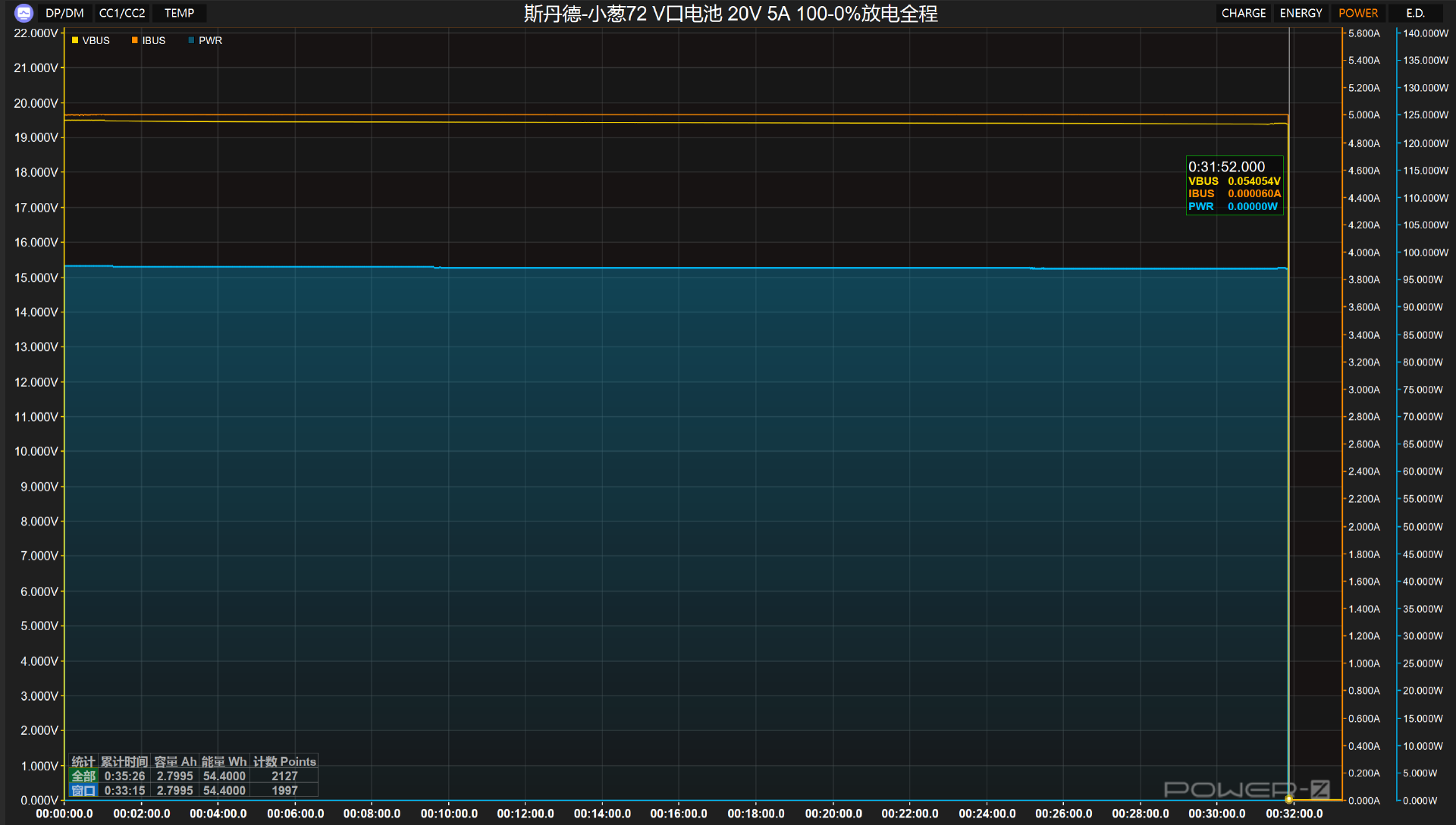Click the 5.000A current axis label
1456x825 pixels.
click(x=1363, y=115)
